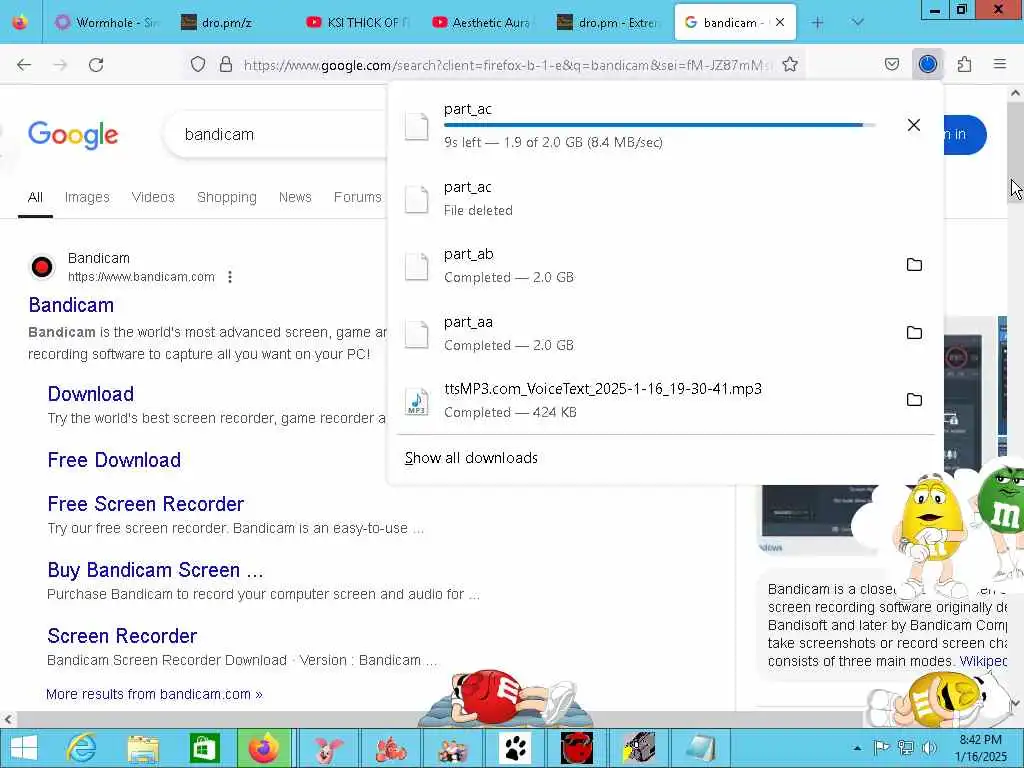Screen dimensions: 1024x768
Task: Toggle the downloads panel button
Action: tap(927, 65)
